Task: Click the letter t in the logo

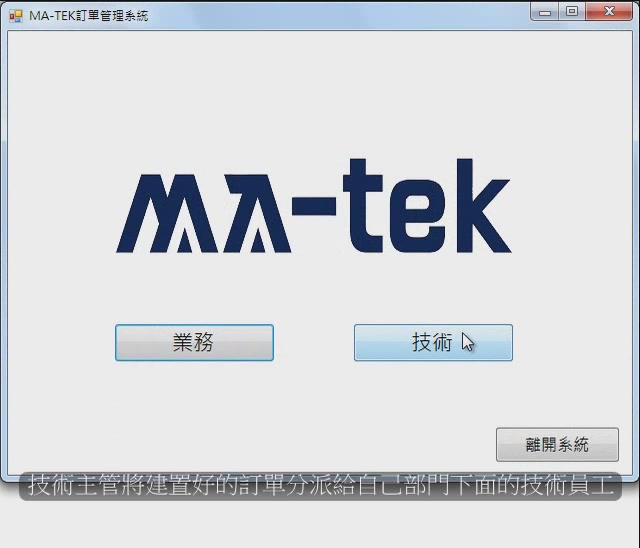Action: click(x=360, y=210)
